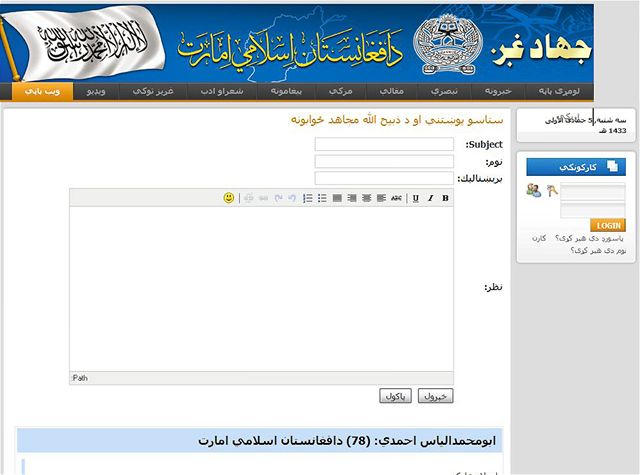Screen dimensions: 640x475
Task: Click the users icon in login box
Action: (x=533, y=190)
